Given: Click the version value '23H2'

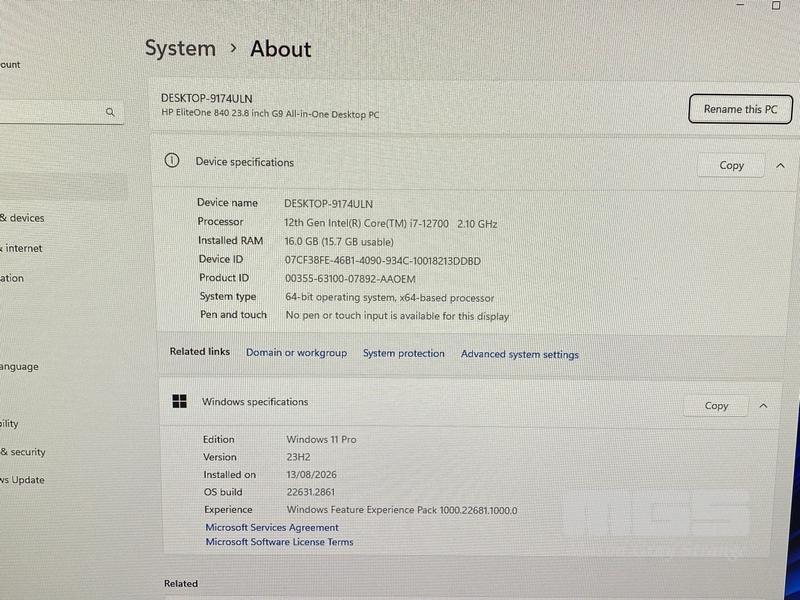Looking at the screenshot, I should [x=298, y=457].
